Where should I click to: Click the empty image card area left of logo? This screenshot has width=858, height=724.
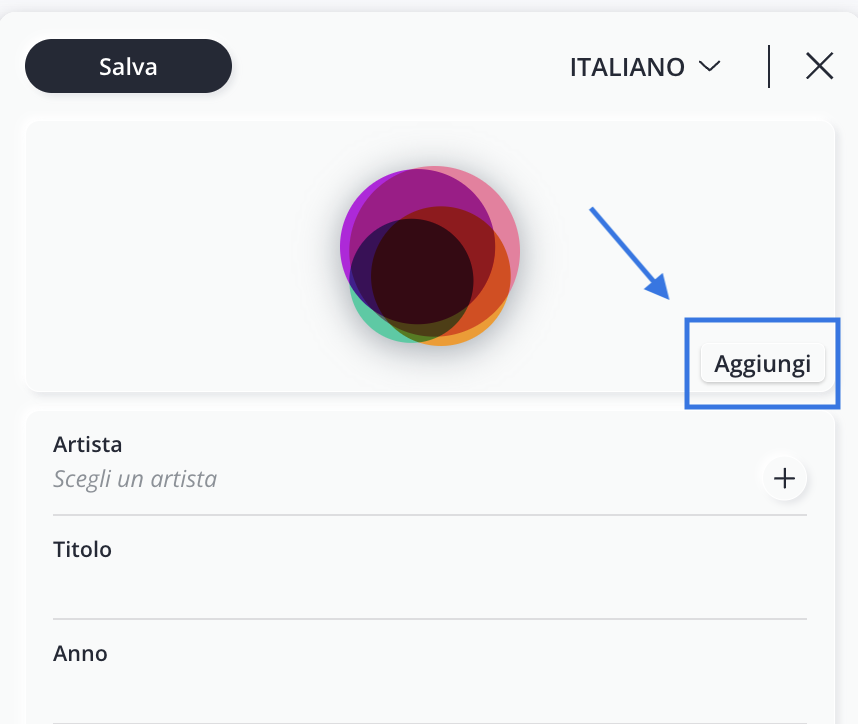(164, 256)
